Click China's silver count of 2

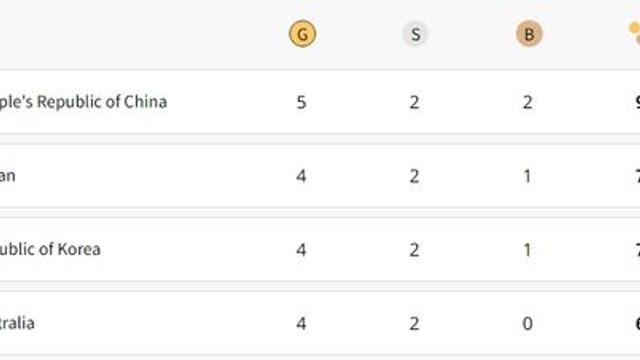(414, 102)
